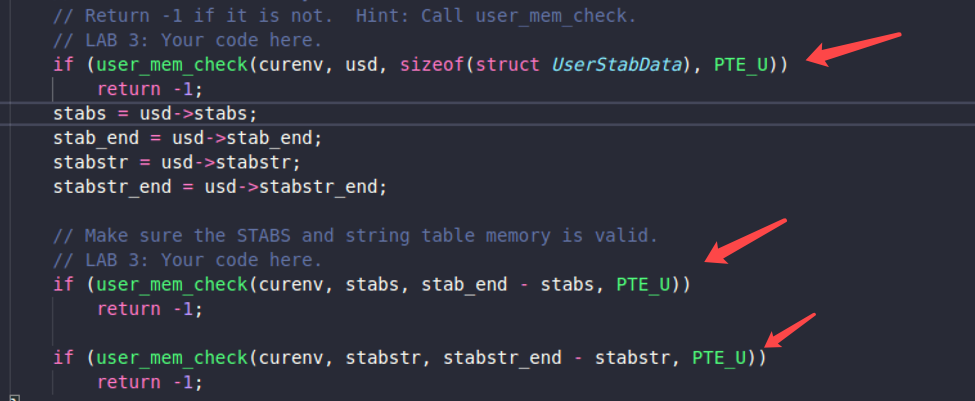
Task: Click the first user_mem_check function call
Action: 172,65
